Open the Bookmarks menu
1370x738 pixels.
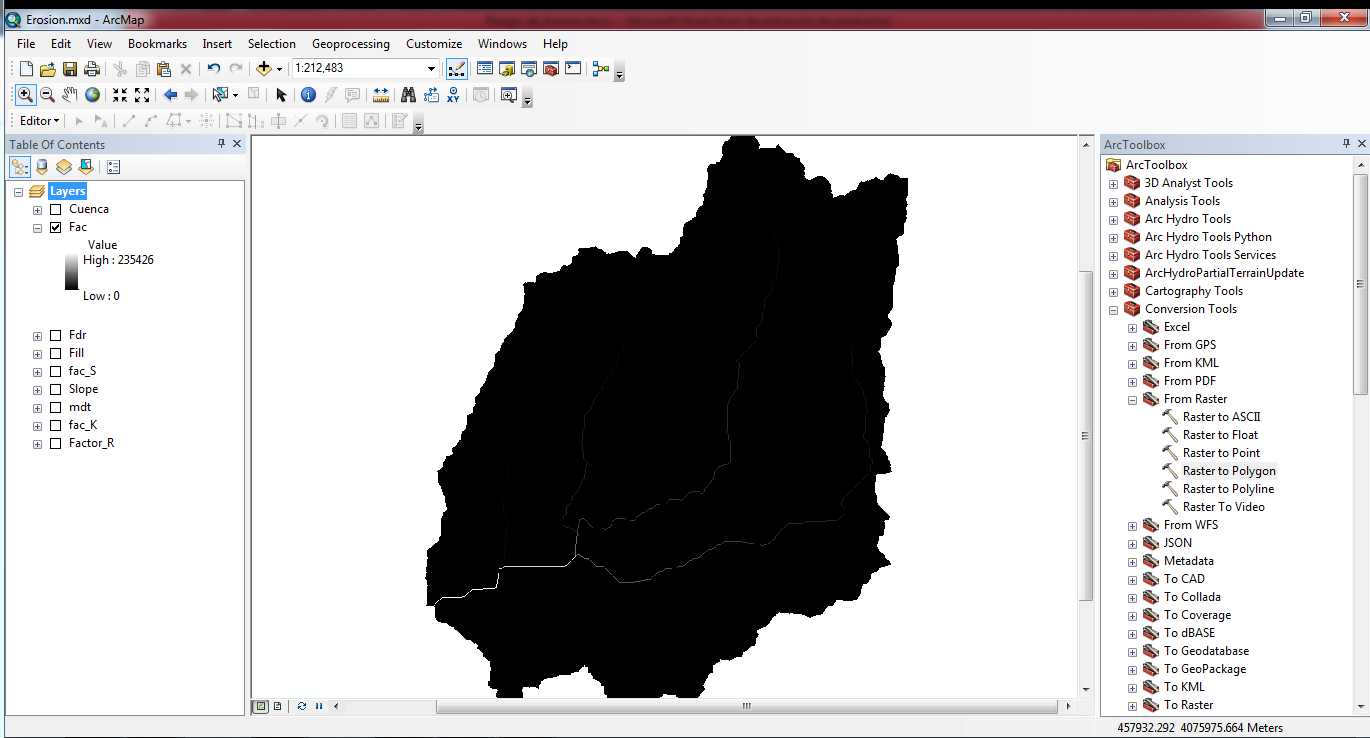tap(157, 44)
